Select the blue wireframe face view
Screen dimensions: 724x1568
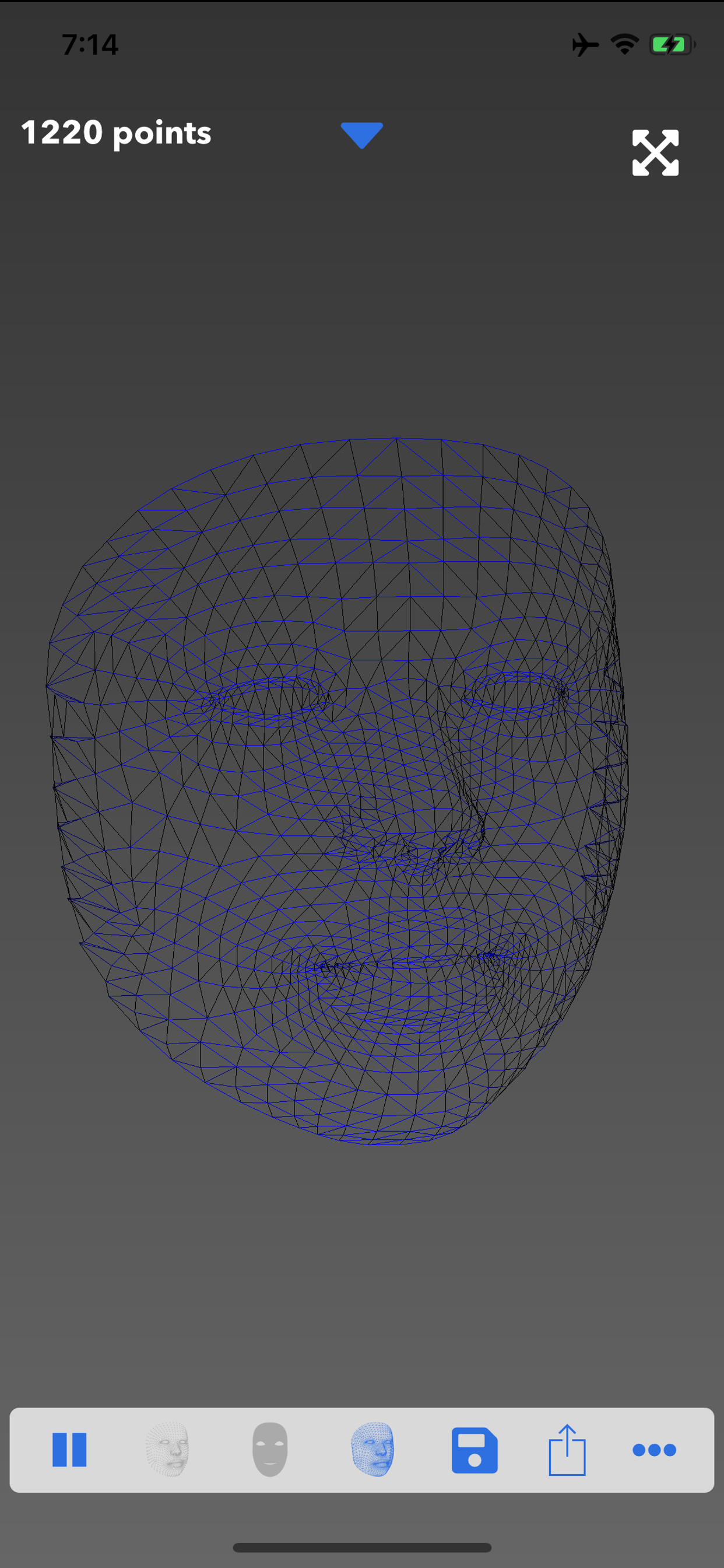372,1450
